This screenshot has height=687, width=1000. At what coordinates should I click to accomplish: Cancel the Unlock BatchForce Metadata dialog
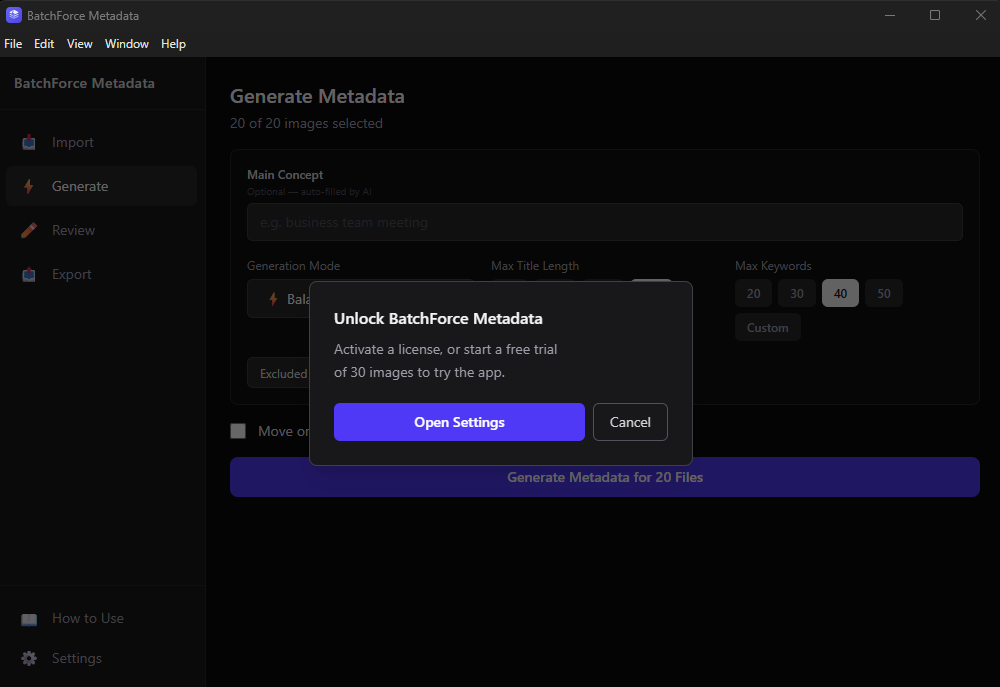pyautogui.click(x=630, y=422)
